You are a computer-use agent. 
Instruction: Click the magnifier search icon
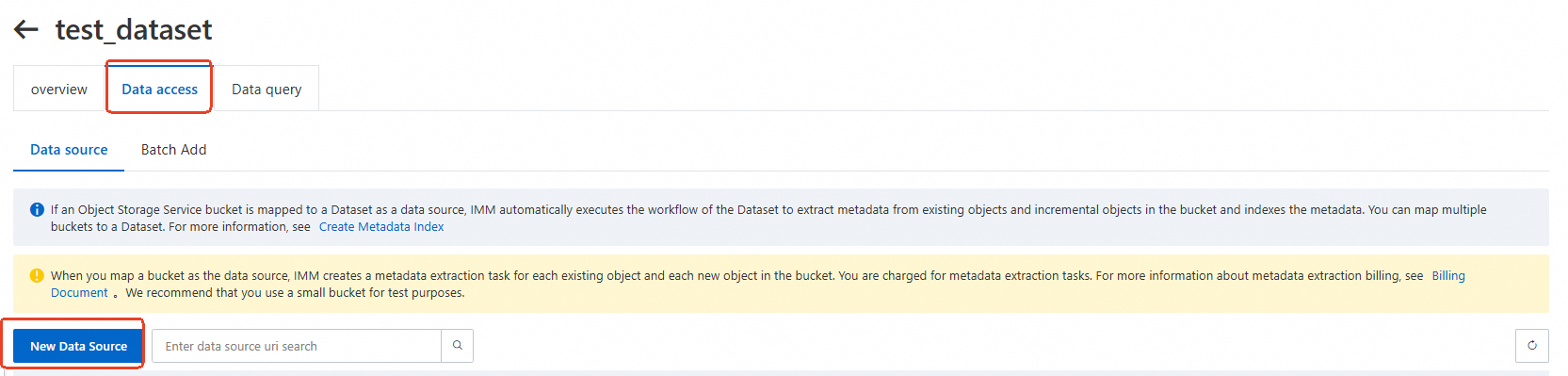[458, 346]
